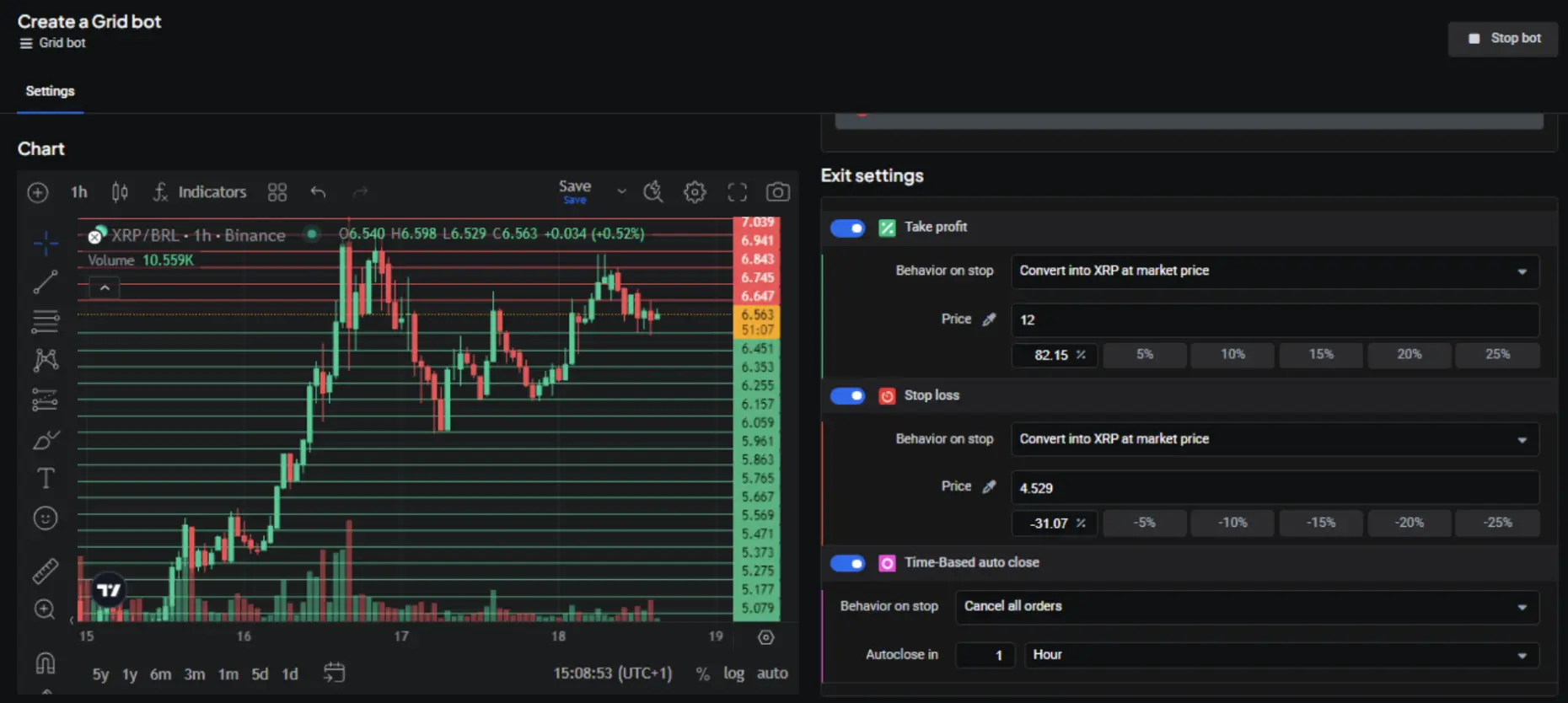Switch to the Settings tab
1568x703 pixels.
pos(50,91)
